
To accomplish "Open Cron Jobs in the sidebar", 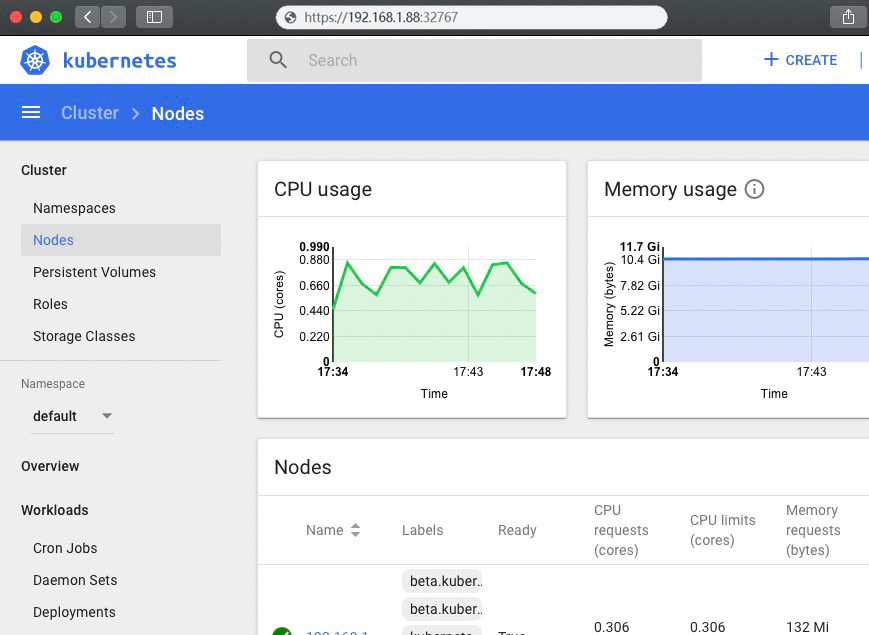I will click(x=65, y=548).
